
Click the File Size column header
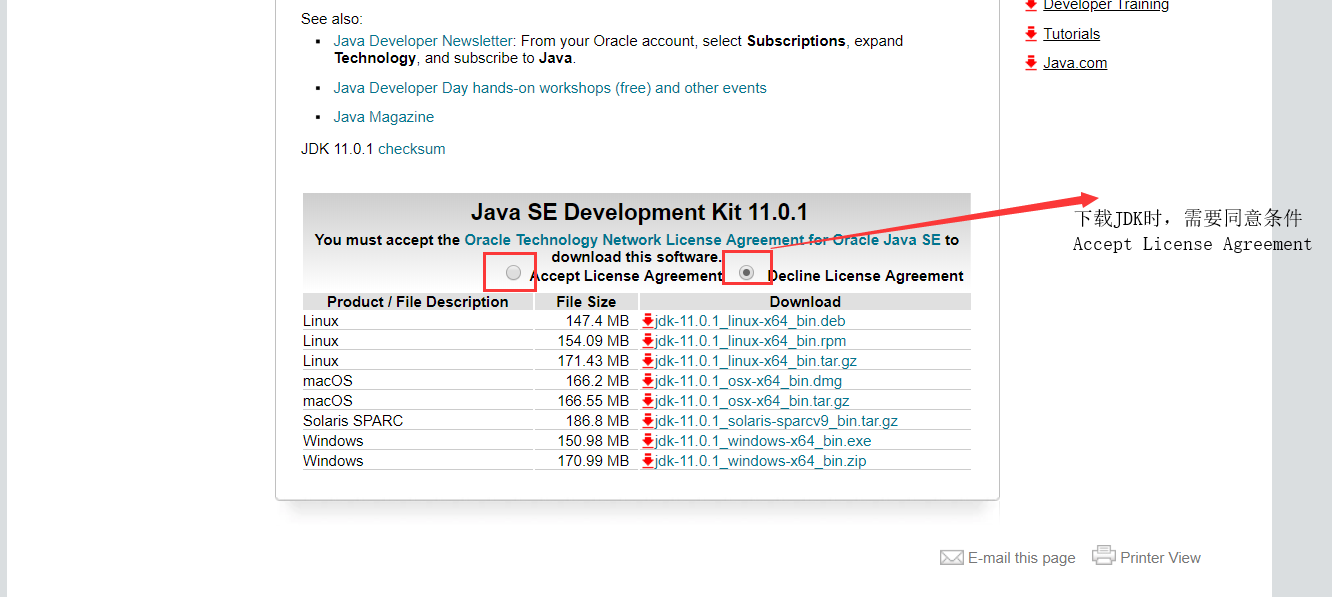pyautogui.click(x=586, y=302)
